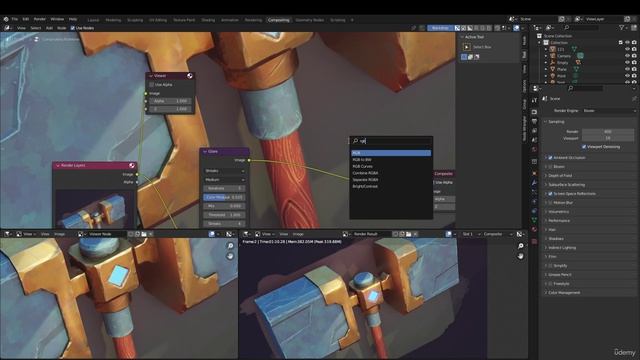Select RGB in the search results
Screen dimensions: 640x360
coord(391,153)
